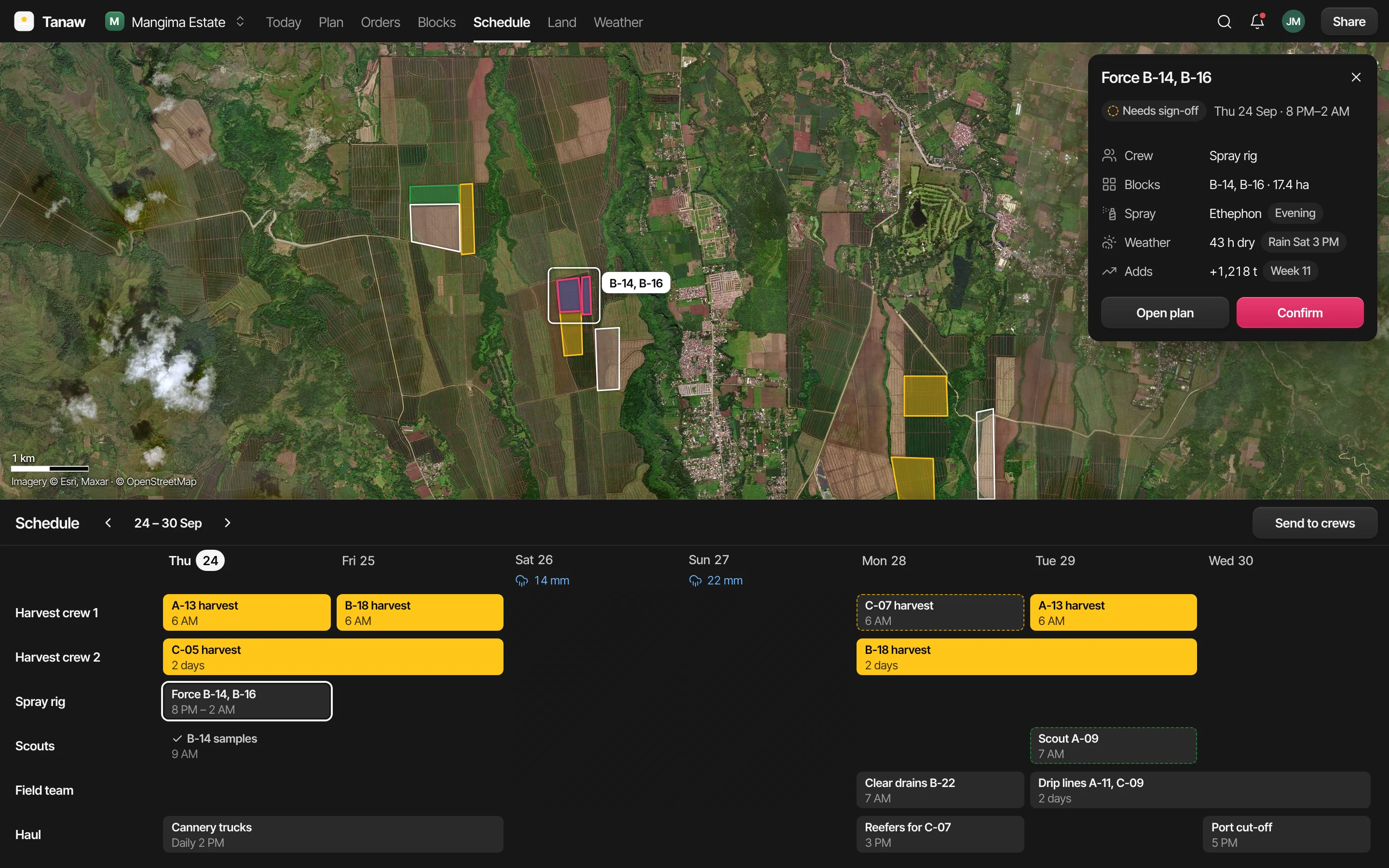Click the green M Mangima Estate badge
The image size is (1389, 868).
[115, 22]
